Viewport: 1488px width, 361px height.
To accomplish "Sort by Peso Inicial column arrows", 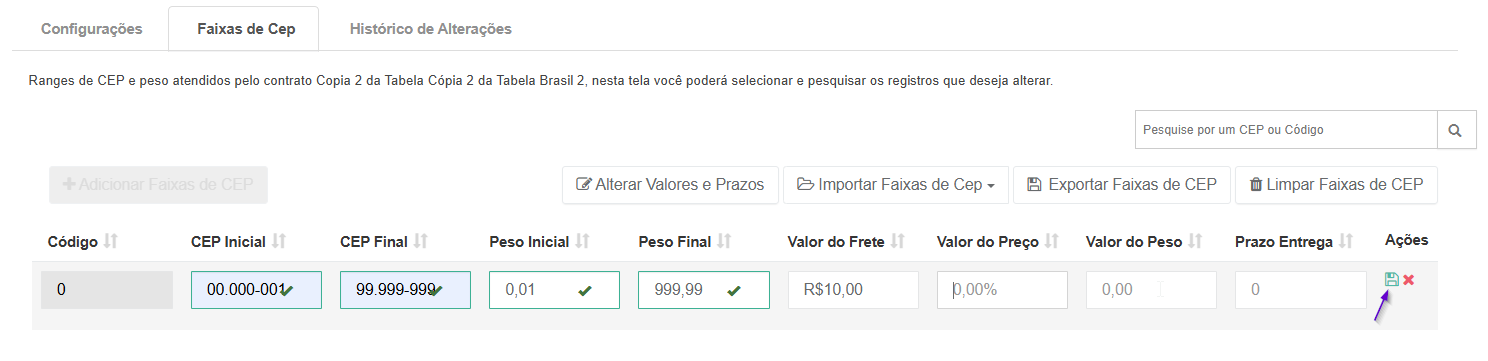I will 582,242.
